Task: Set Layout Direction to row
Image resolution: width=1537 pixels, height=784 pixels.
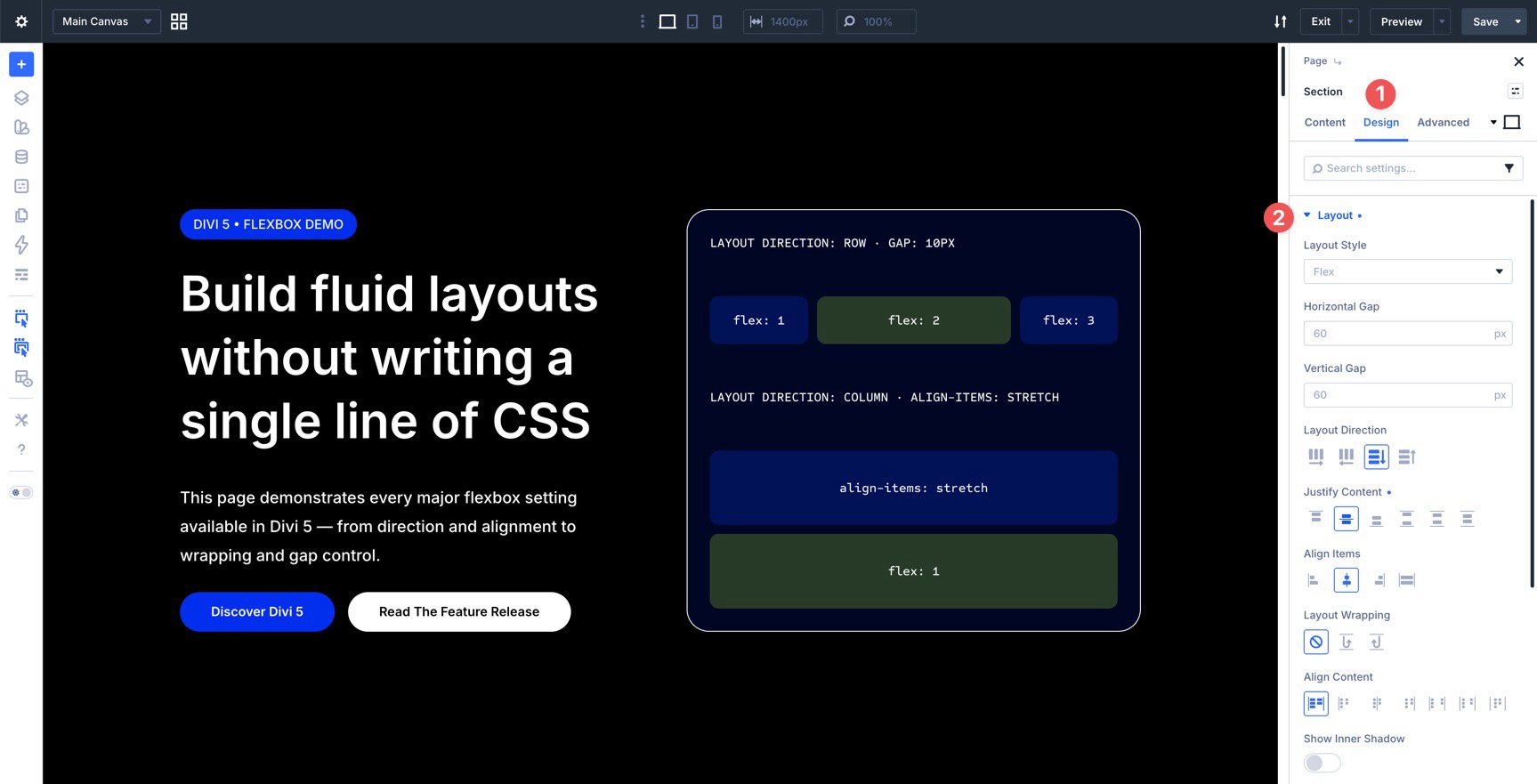Action: click(x=1315, y=457)
